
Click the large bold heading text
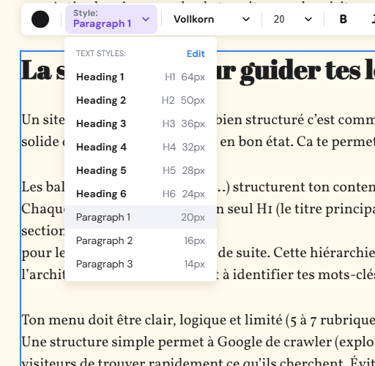click(296, 71)
